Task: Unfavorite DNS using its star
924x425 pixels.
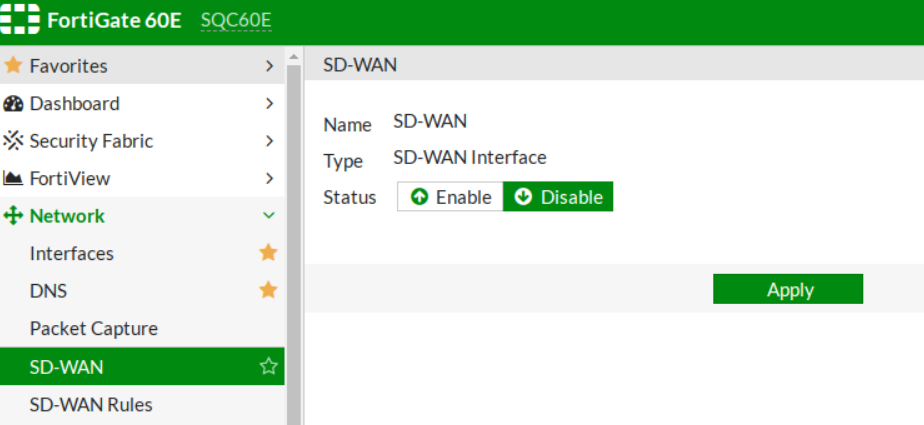Action: [268, 290]
